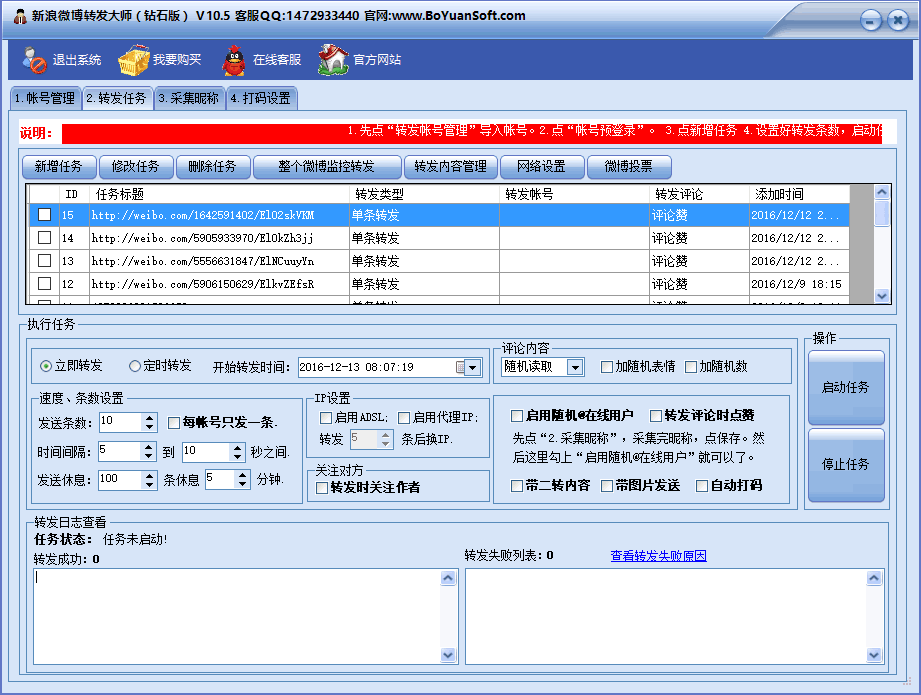
Task: Enable 转发时关注作者 checkbox
Action: click(322, 488)
